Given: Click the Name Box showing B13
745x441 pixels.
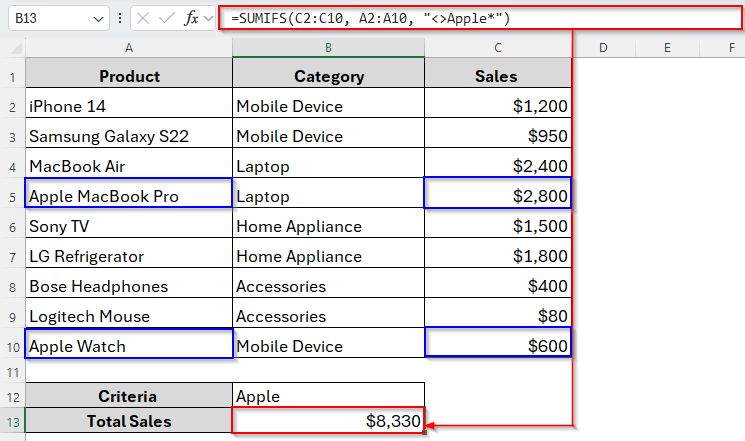Looking at the screenshot, I should [45, 18].
